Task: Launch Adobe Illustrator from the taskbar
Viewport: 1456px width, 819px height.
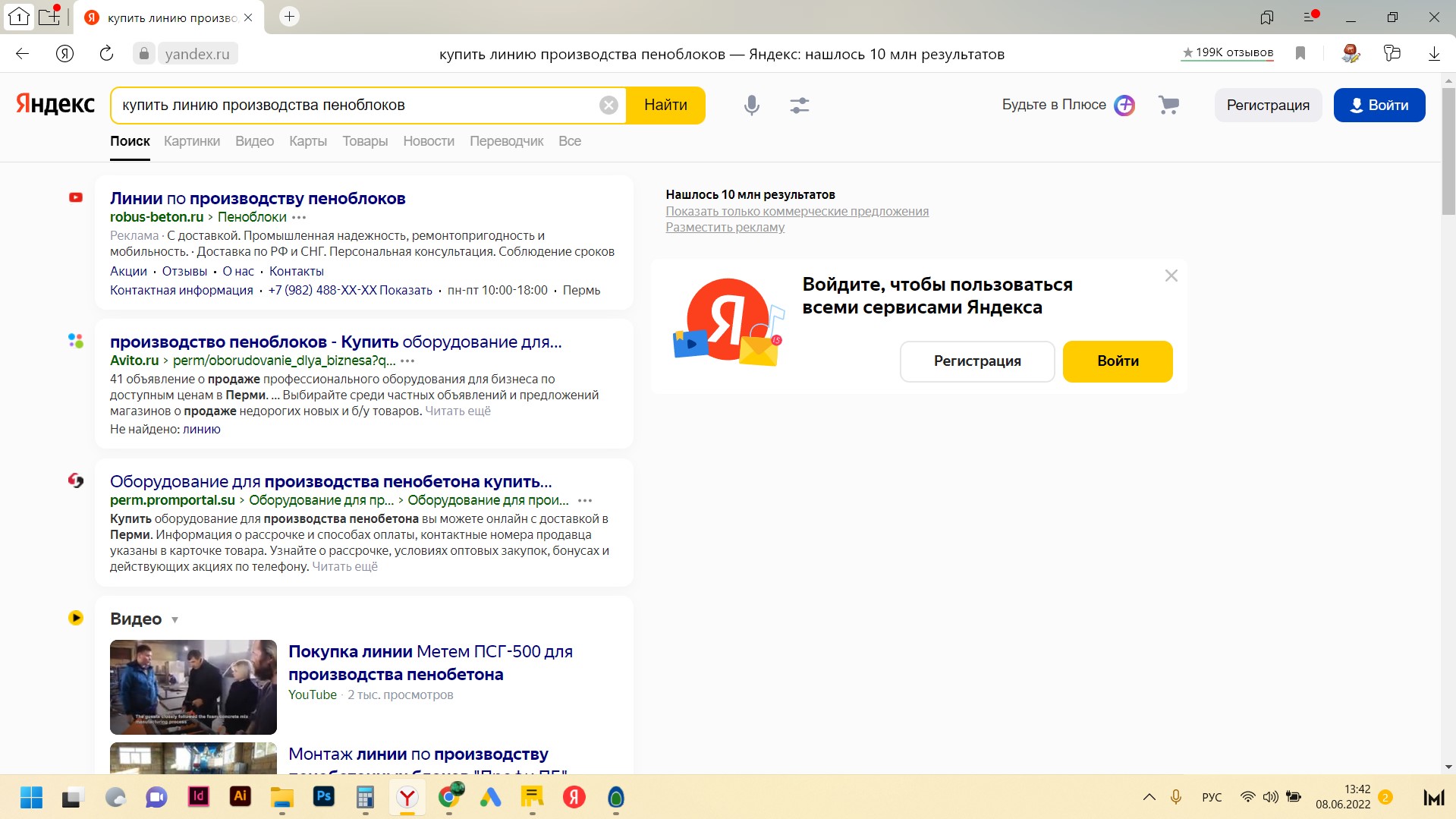Action: tap(240, 798)
